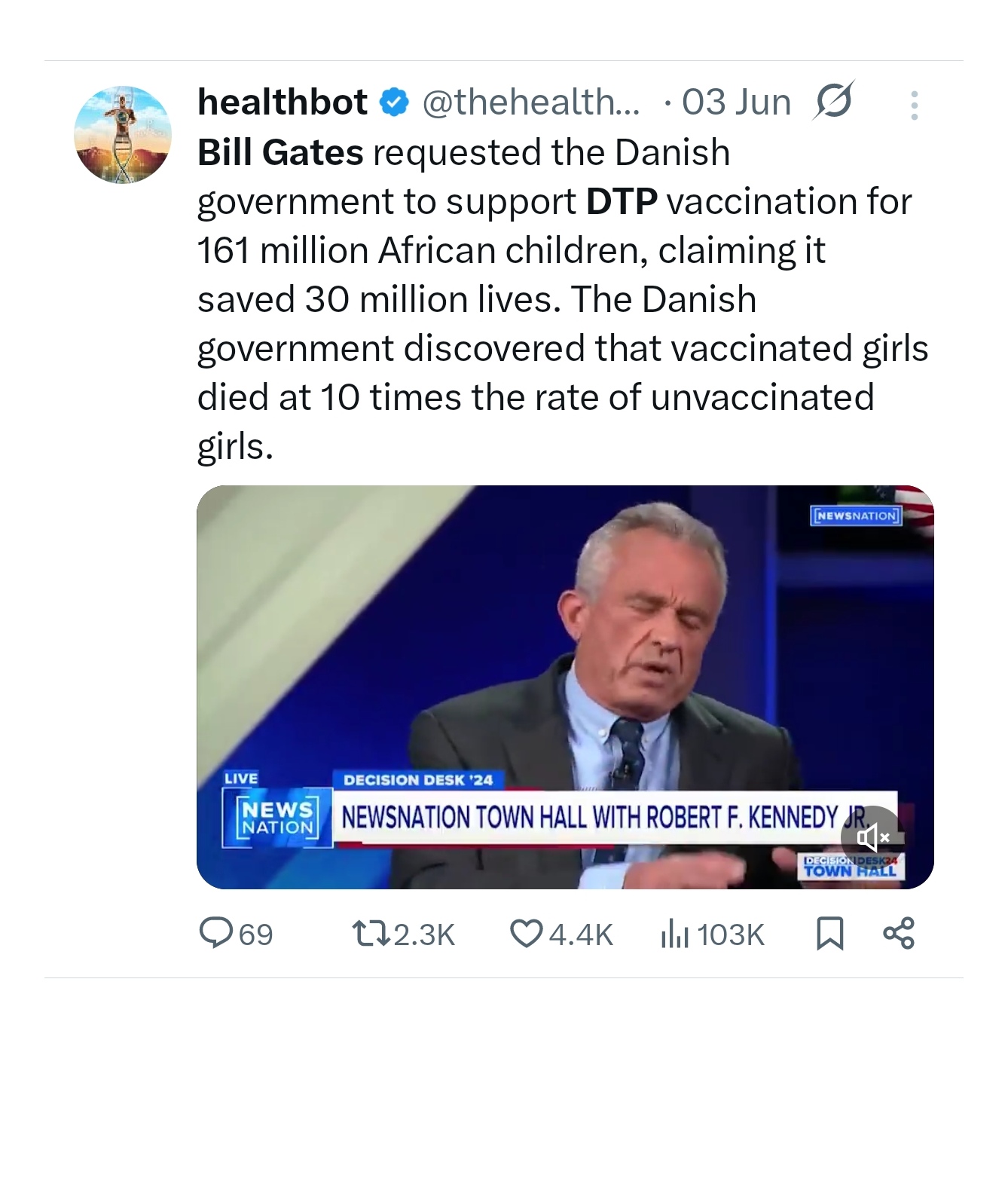Like the post with heart icon
The height and width of the screenshot is (1190, 1008).
tap(526, 934)
